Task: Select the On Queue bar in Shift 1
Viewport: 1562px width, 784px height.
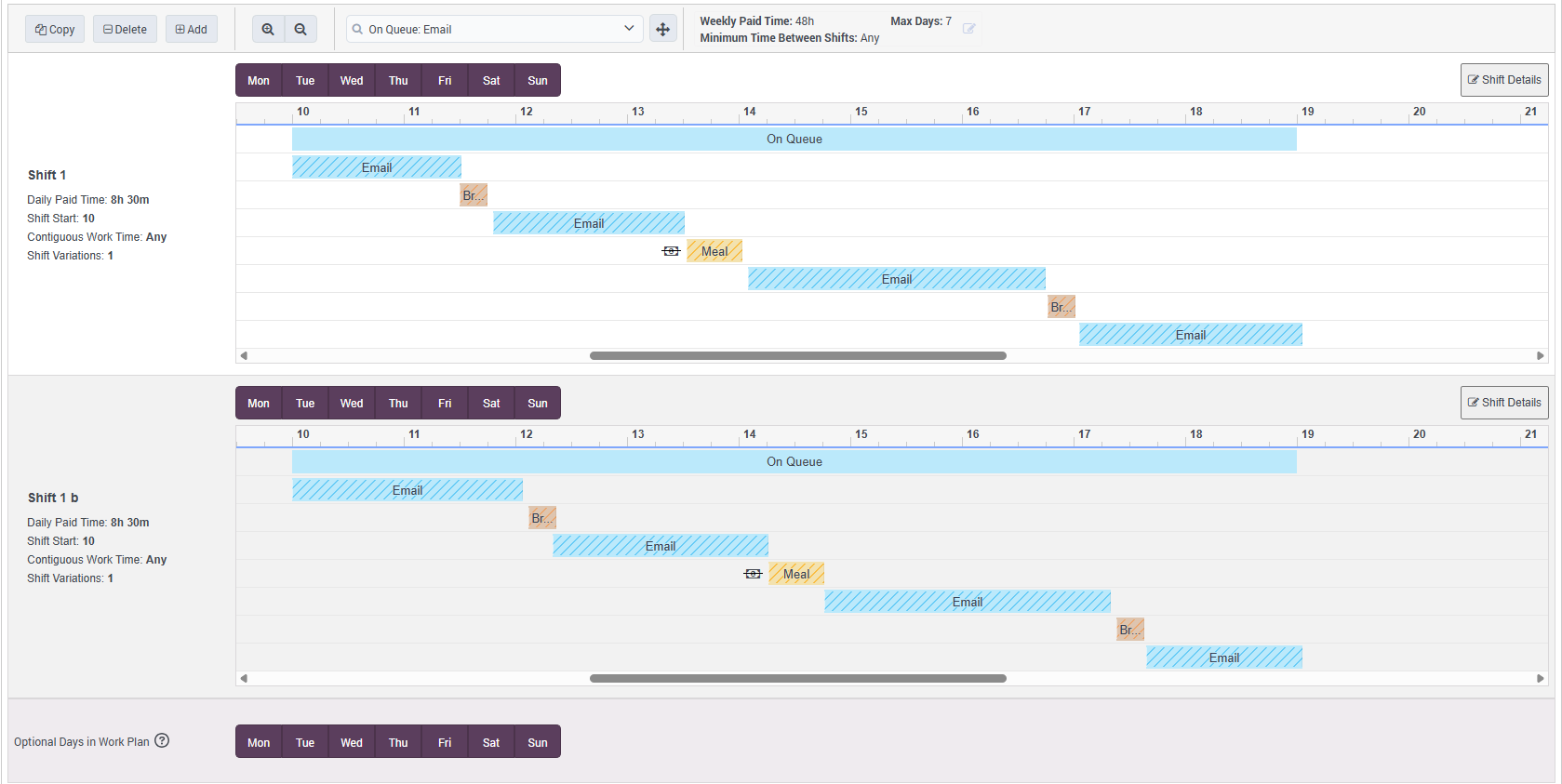Action: pos(794,139)
